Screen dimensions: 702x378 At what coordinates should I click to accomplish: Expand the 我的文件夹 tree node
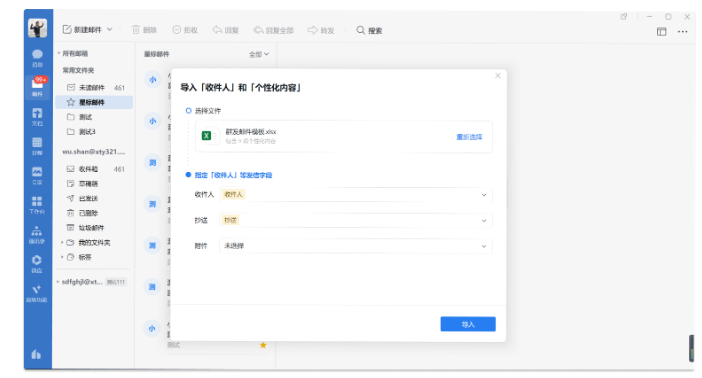(x=62, y=242)
